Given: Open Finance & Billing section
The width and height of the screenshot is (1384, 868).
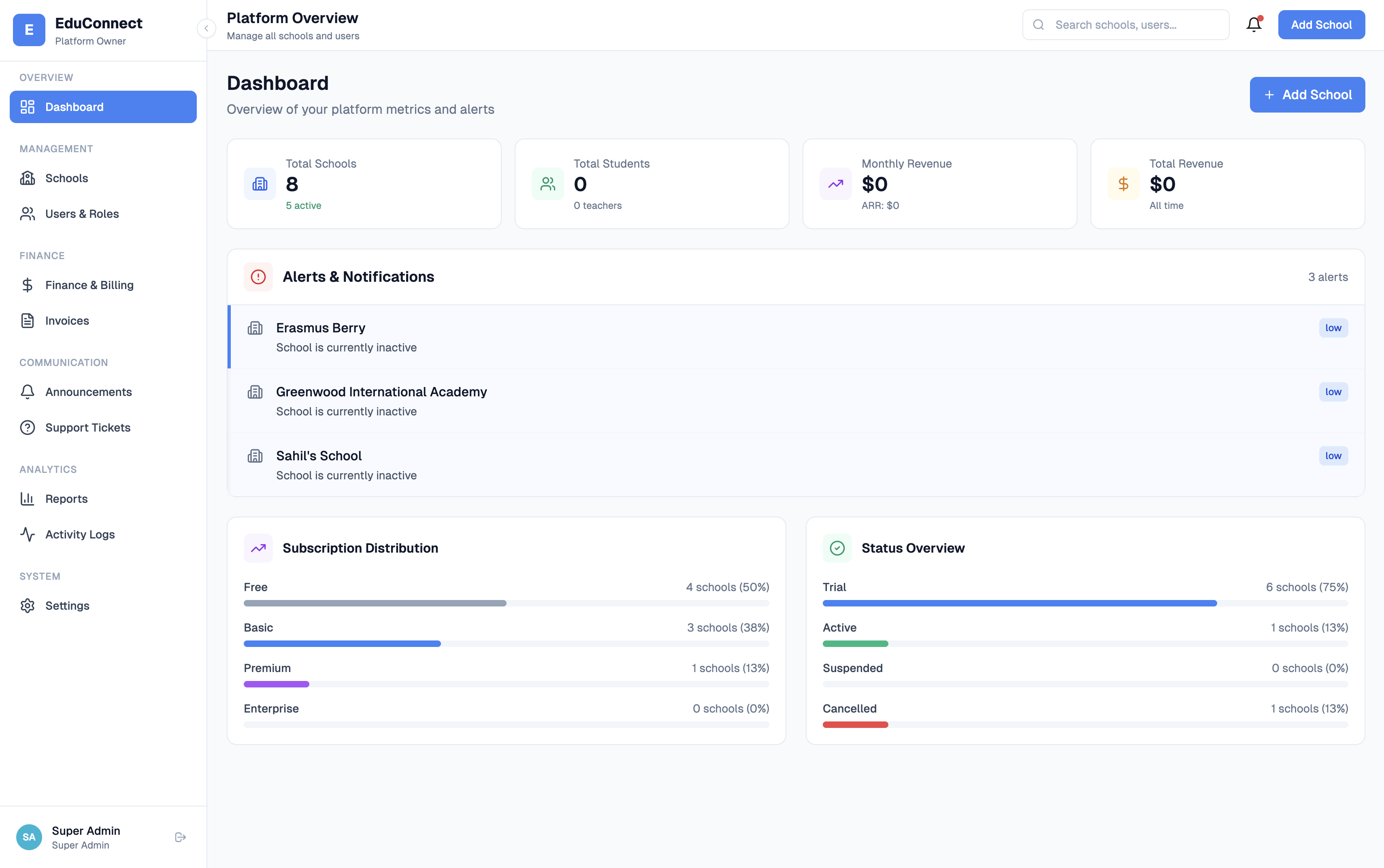Looking at the screenshot, I should (89, 285).
